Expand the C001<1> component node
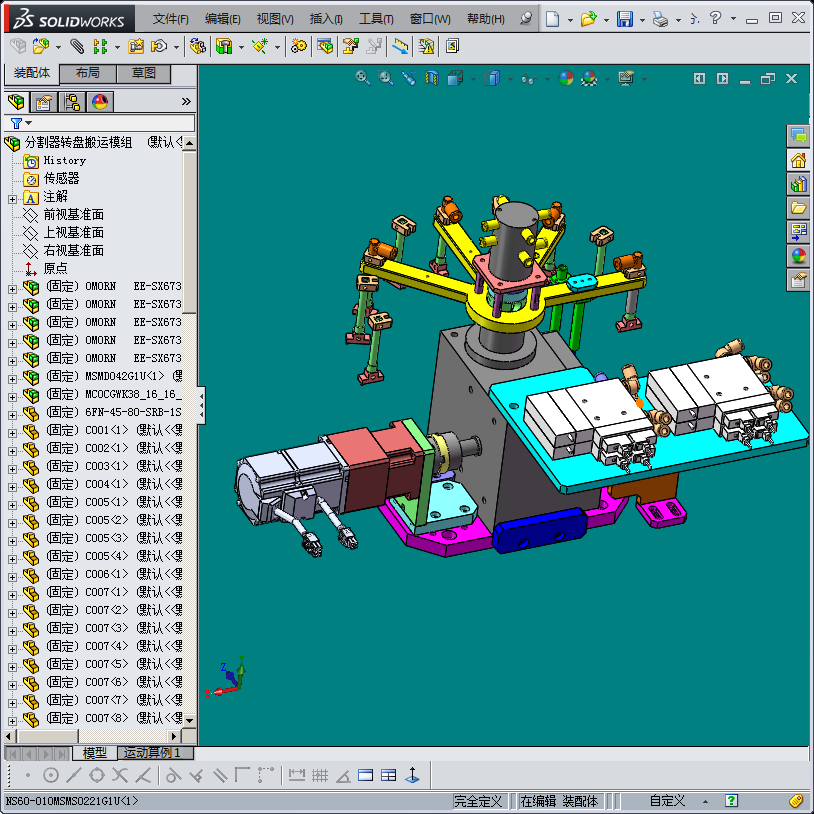This screenshot has height=814, width=814. click(12, 433)
